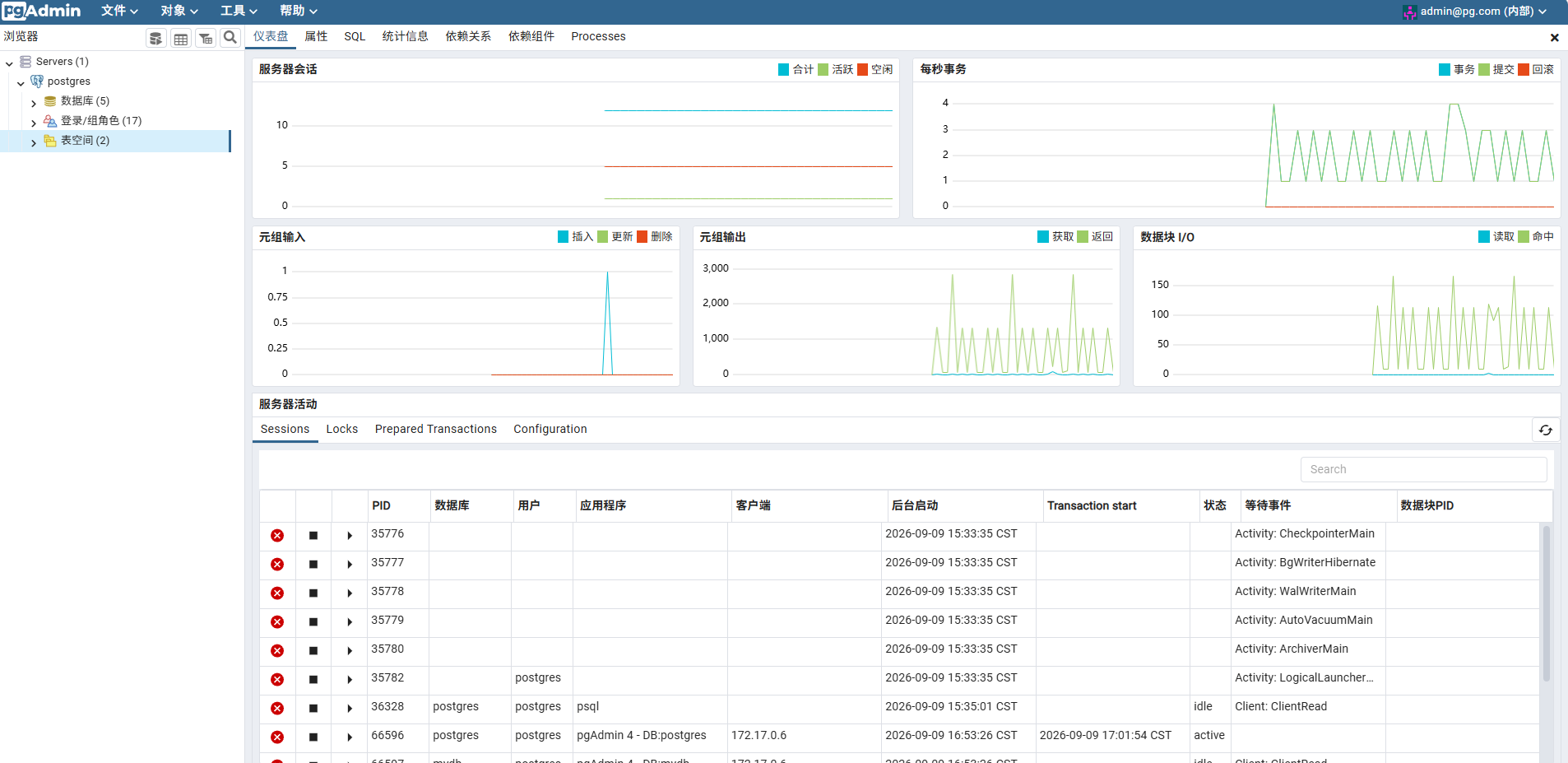Switch to the 统计信息 tab
Viewport: 1568px width, 763px height.
(x=406, y=36)
